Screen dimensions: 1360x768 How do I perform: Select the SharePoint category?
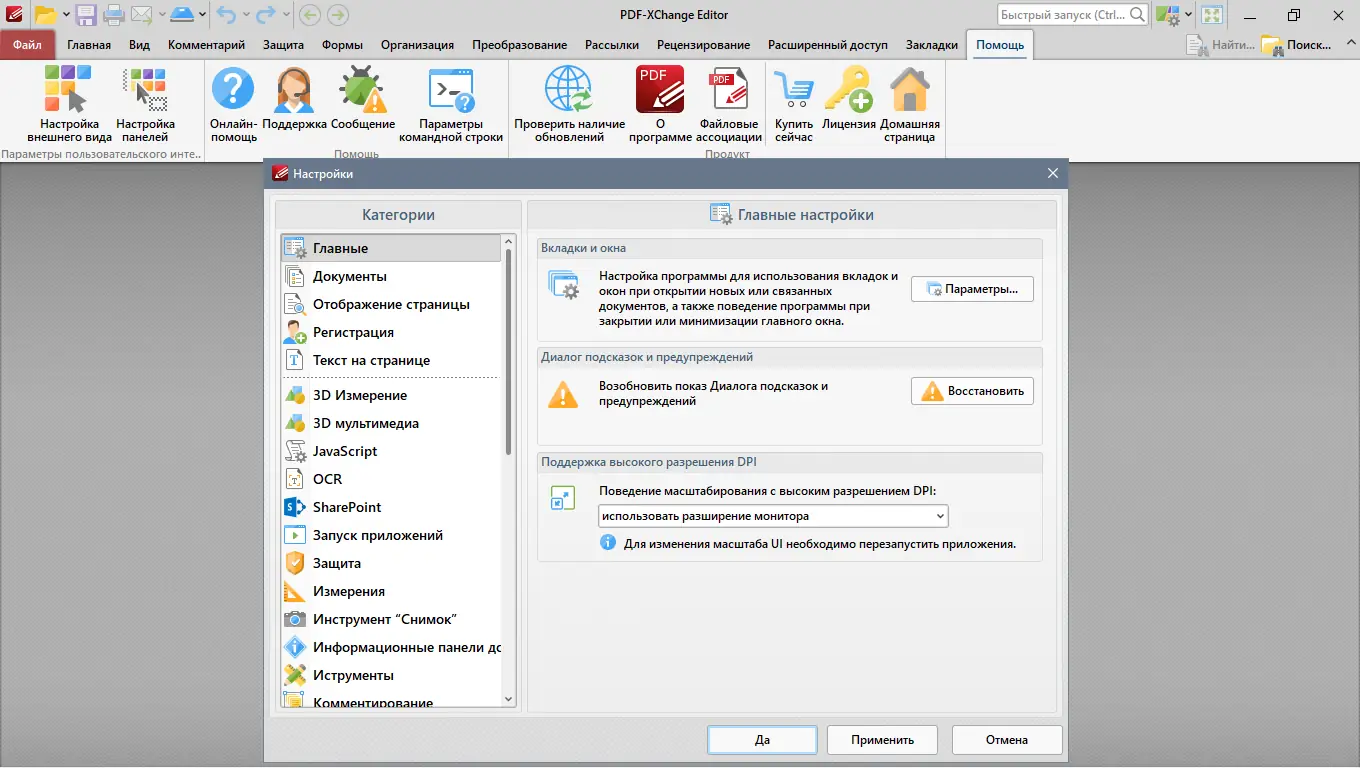coord(391,507)
